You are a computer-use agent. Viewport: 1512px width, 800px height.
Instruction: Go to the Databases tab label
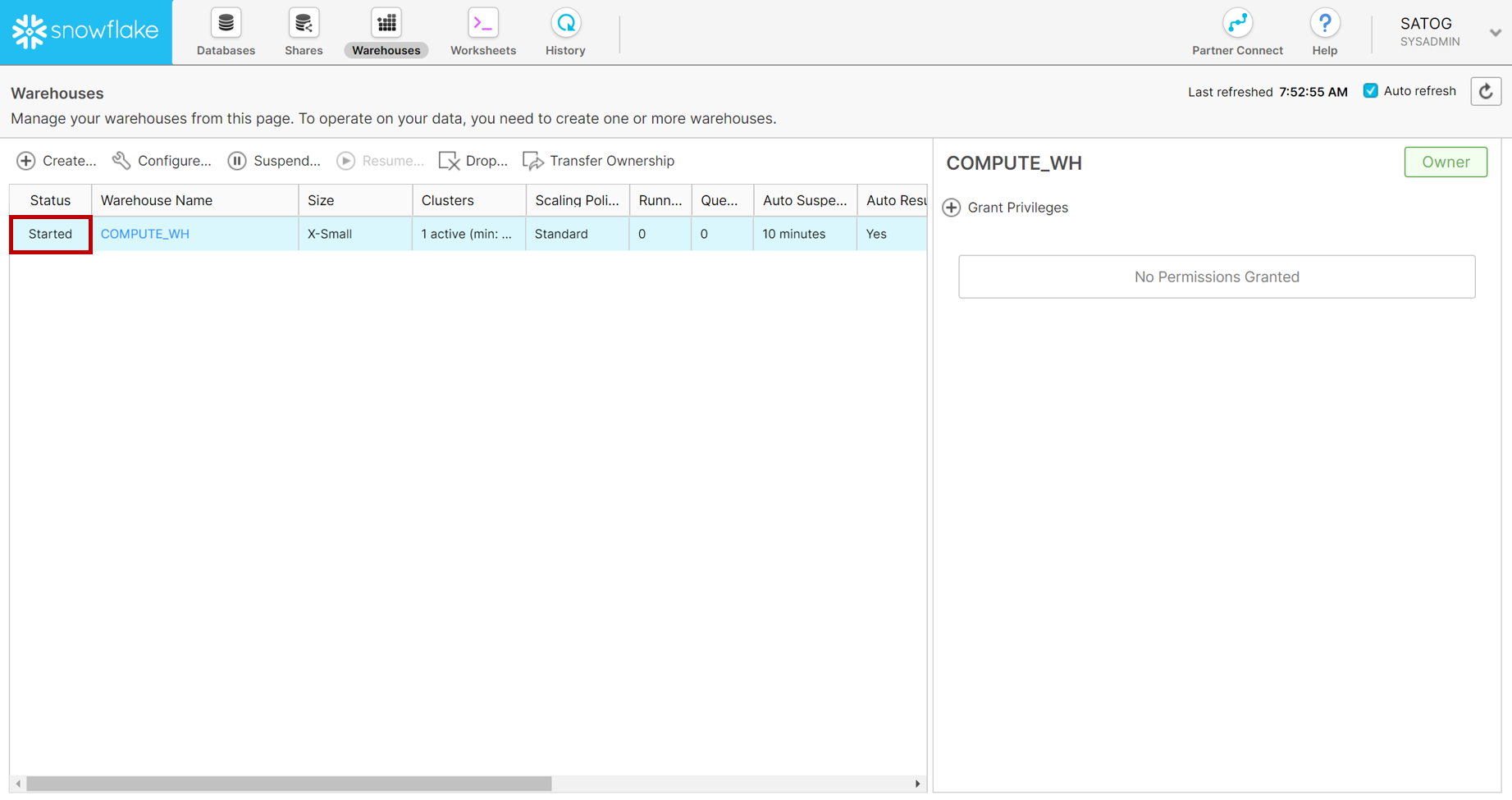pos(226,50)
